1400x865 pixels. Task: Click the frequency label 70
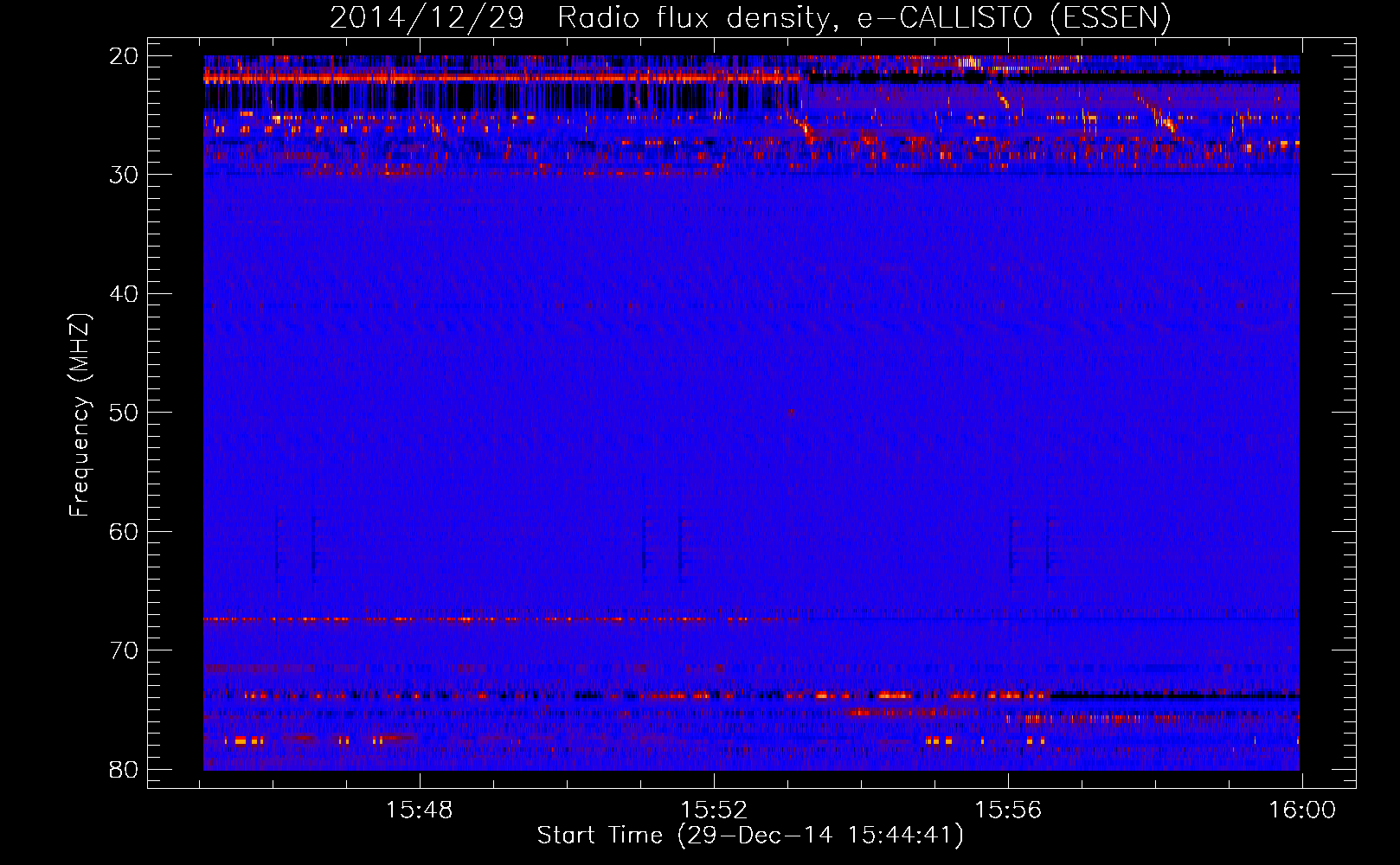(124, 650)
